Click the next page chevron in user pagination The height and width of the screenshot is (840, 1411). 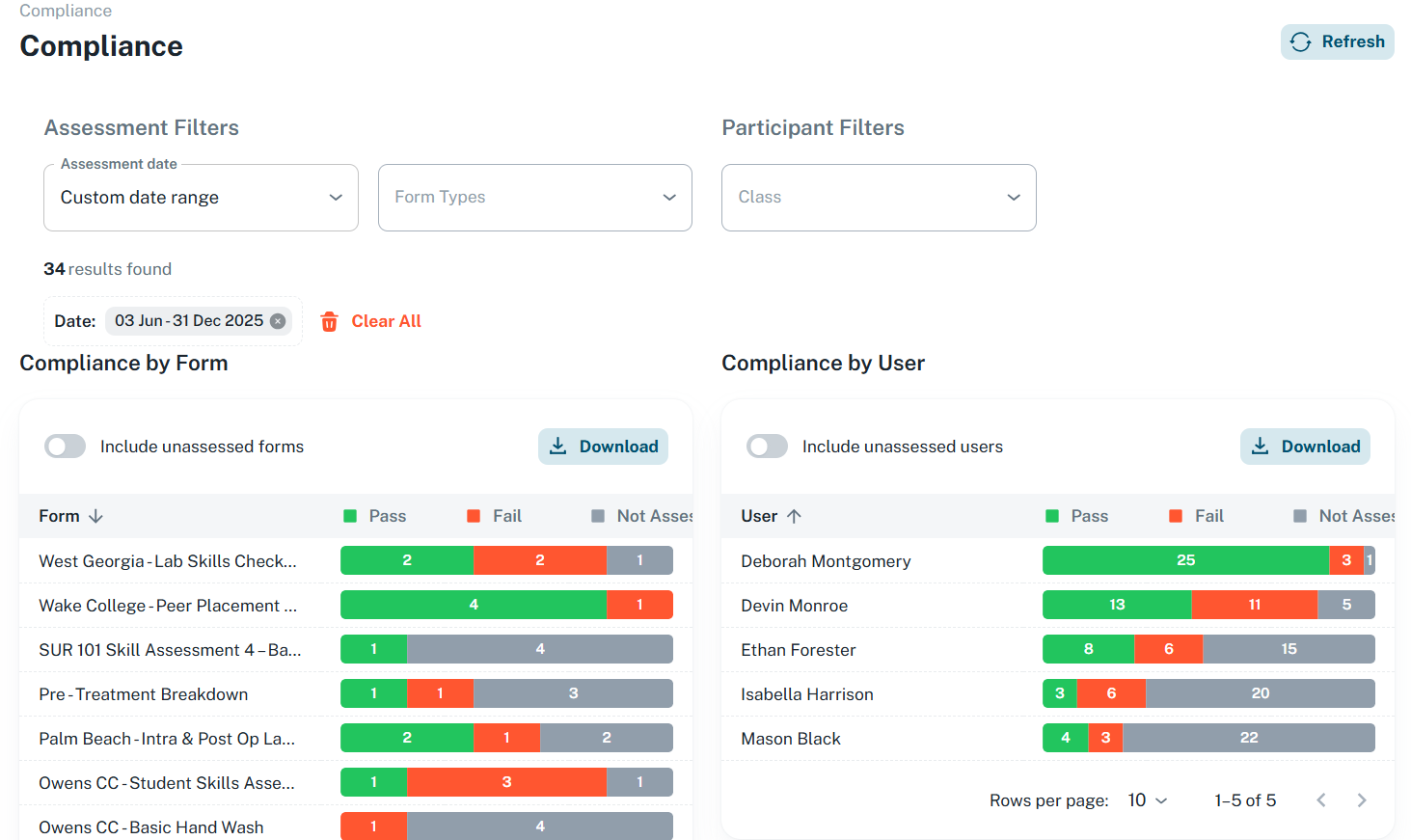click(1362, 799)
